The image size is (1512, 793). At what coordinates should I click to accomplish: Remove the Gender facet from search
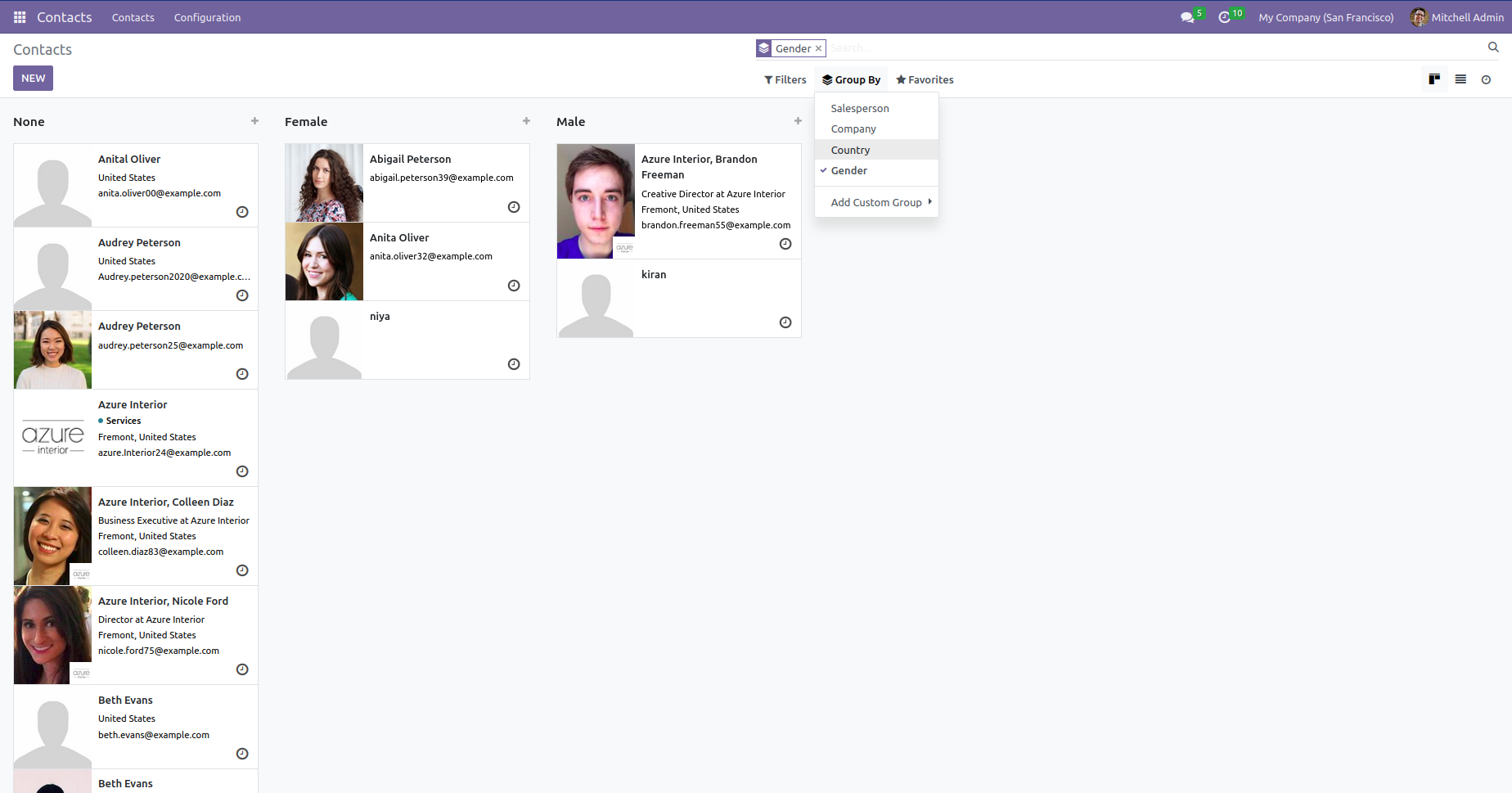(x=818, y=48)
